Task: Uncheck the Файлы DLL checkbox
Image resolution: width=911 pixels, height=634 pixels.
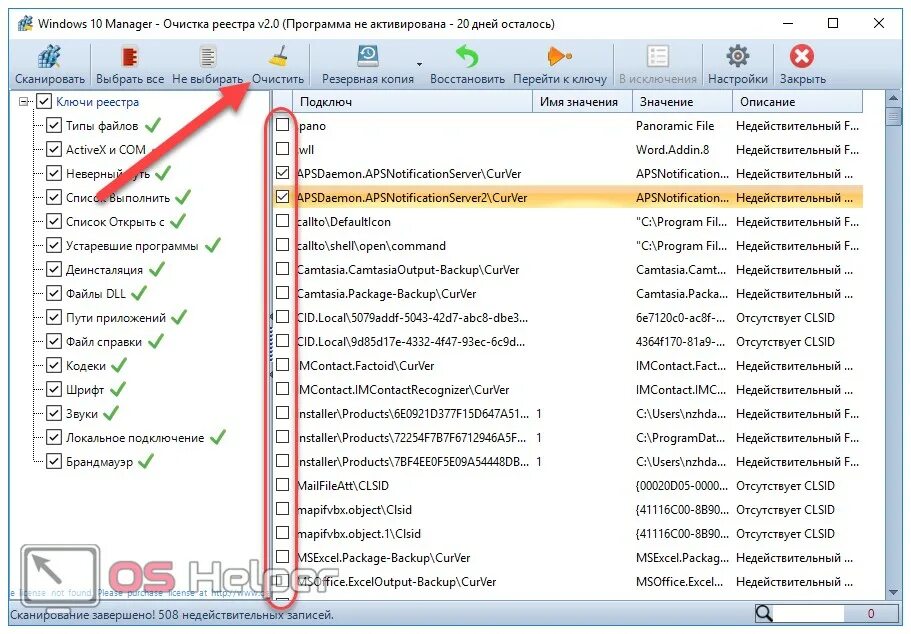Action: tap(53, 293)
